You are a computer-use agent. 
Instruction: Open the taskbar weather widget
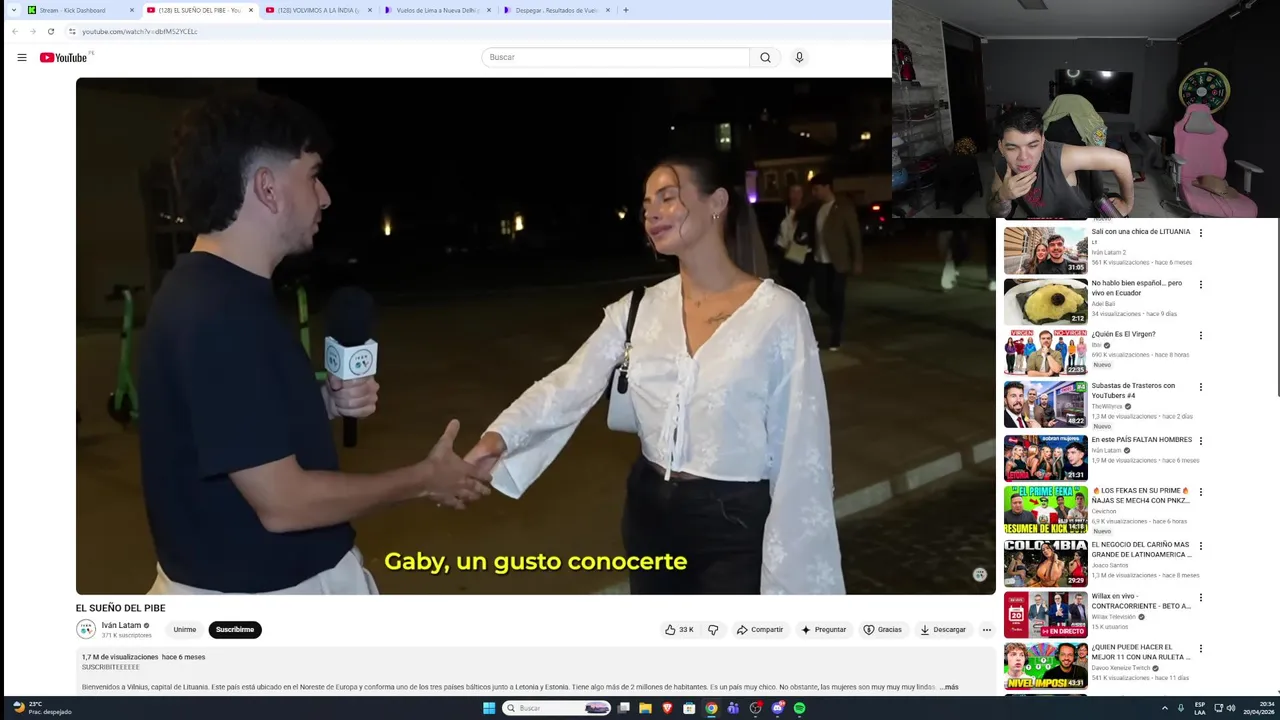tap(42, 708)
